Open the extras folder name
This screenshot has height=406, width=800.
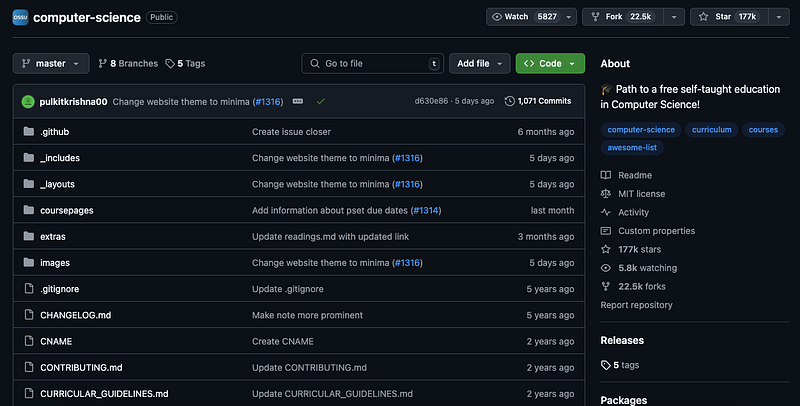53,237
